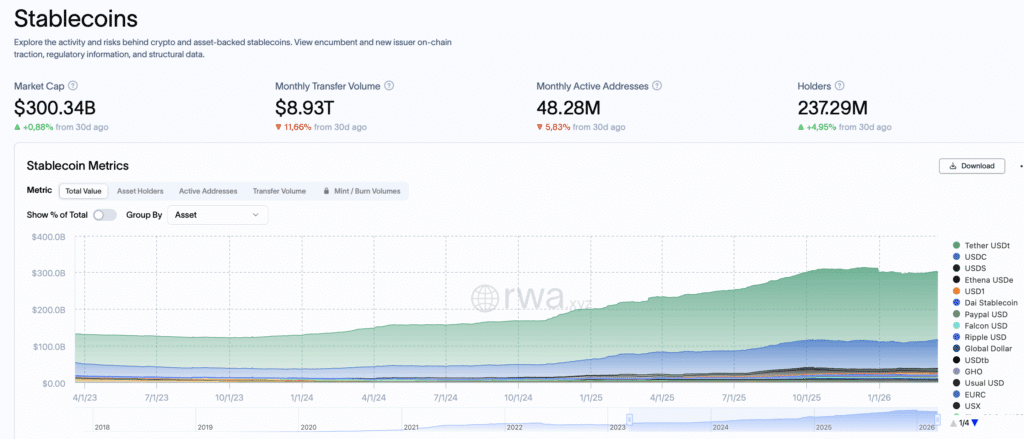Image resolution: width=1024 pixels, height=439 pixels.
Task: Click the Market Cap info icon
Action: tap(73, 86)
